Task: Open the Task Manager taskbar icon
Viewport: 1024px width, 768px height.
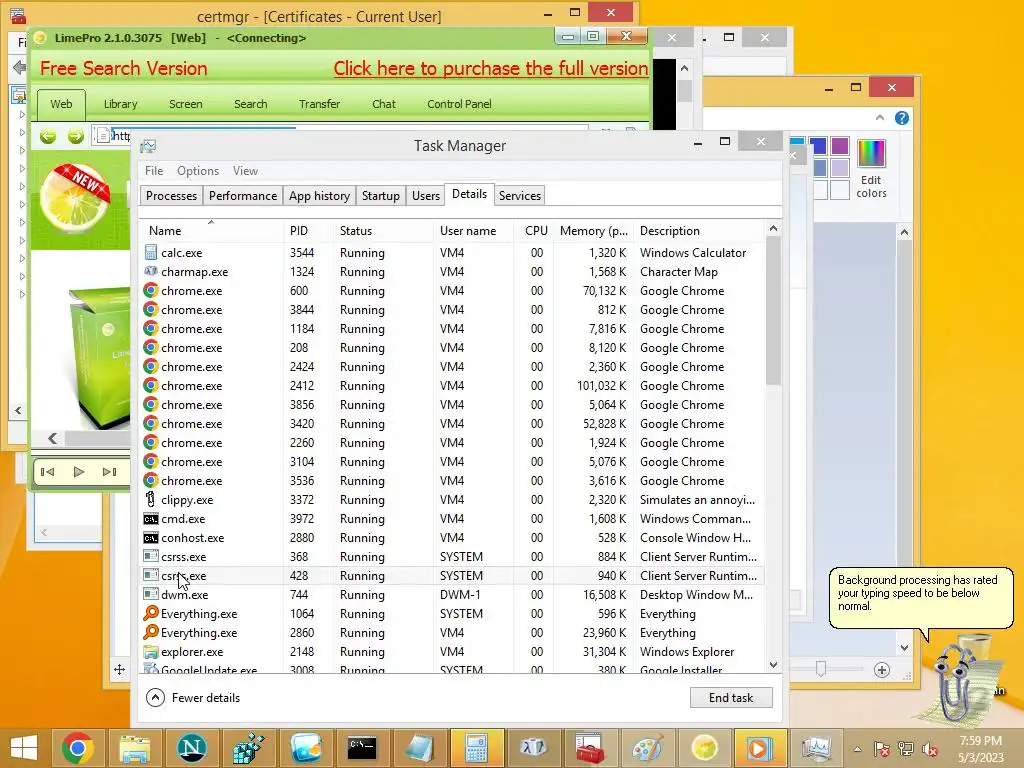Action: [816, 748]
